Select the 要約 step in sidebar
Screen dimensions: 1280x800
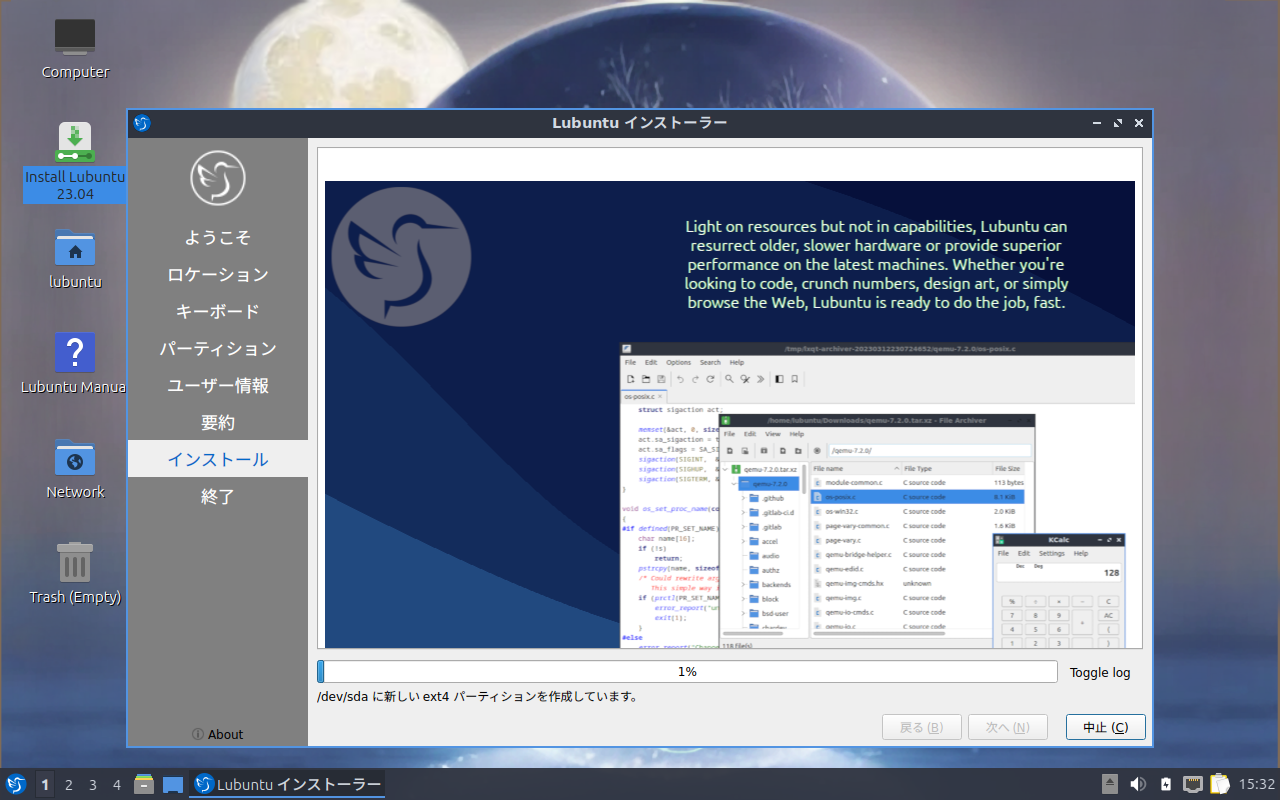coord(218,423)
